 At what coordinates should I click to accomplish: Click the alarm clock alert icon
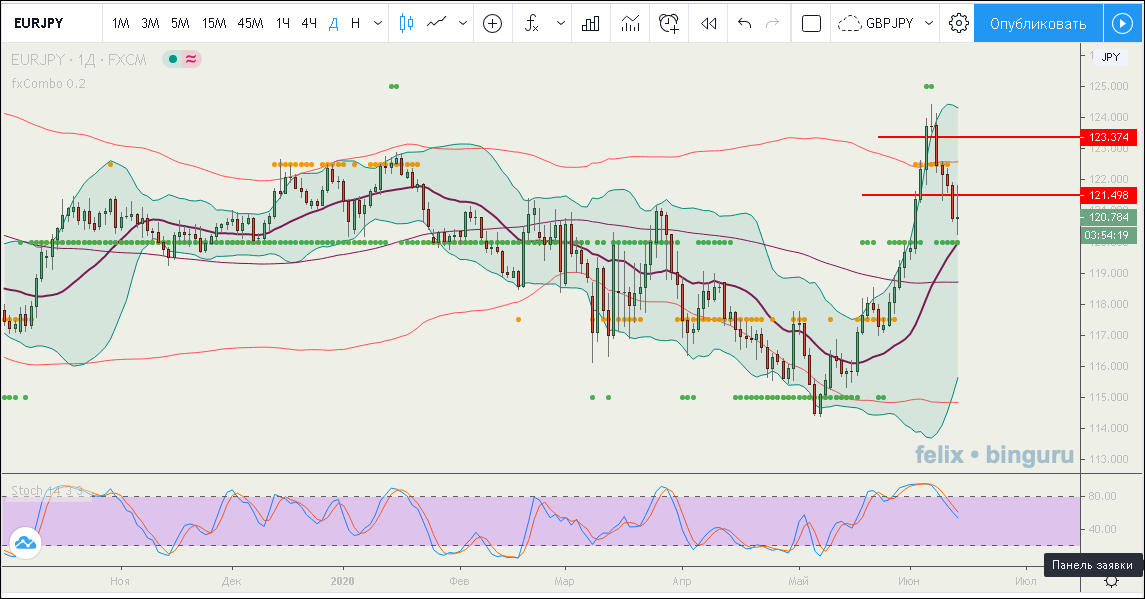click(669, 23)
